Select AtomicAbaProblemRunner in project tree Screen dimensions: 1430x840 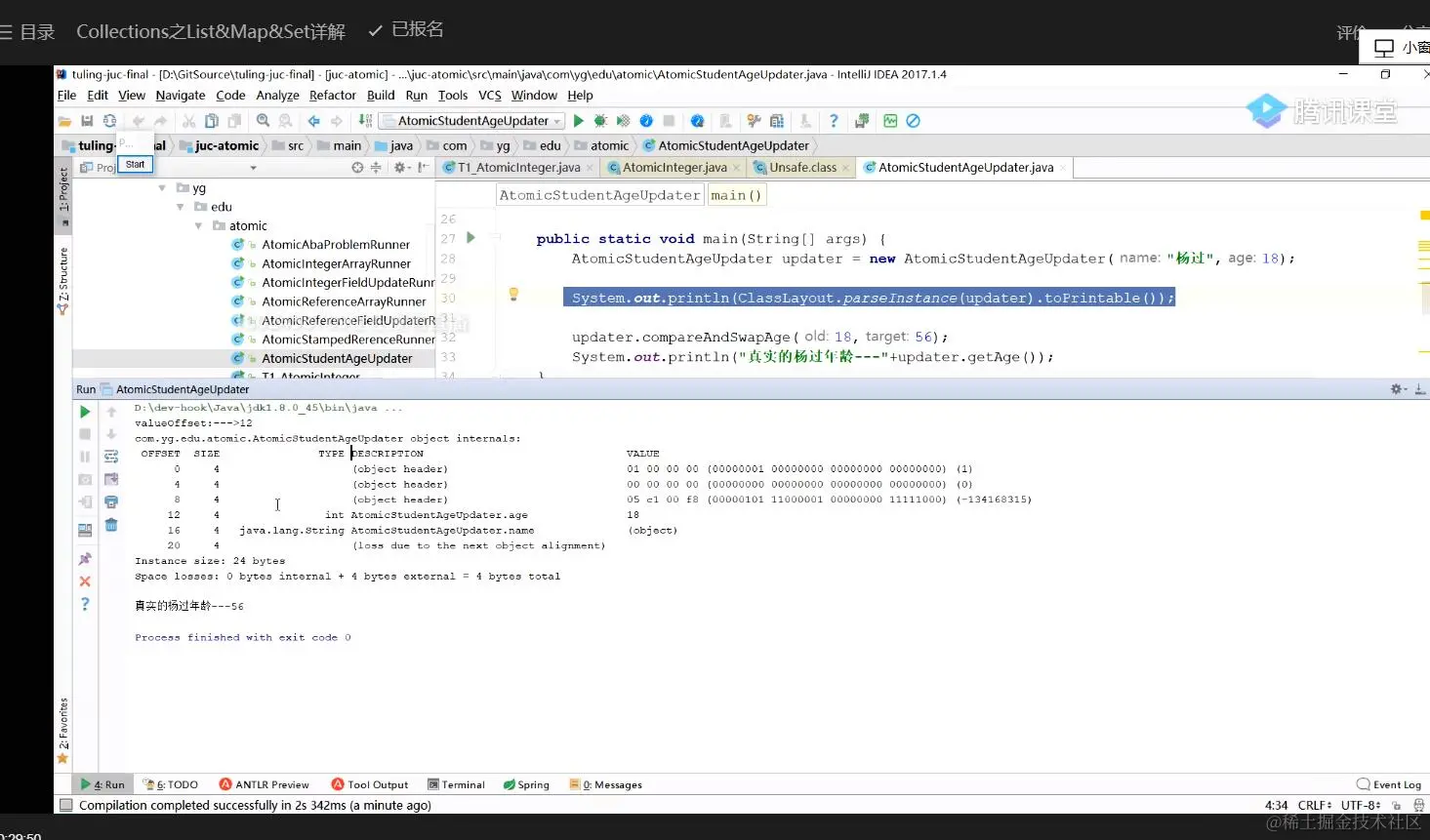point(336,245)
